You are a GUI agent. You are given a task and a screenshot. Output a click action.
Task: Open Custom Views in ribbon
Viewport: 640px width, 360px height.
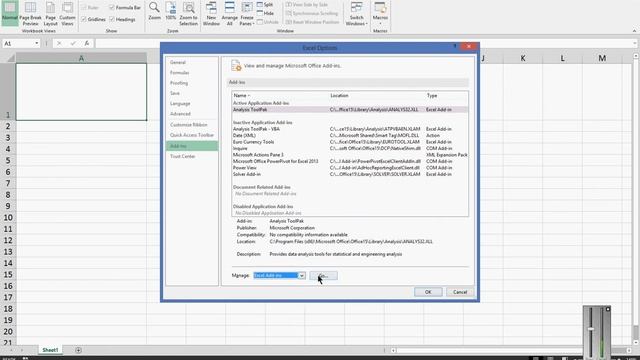coord(67,13)
